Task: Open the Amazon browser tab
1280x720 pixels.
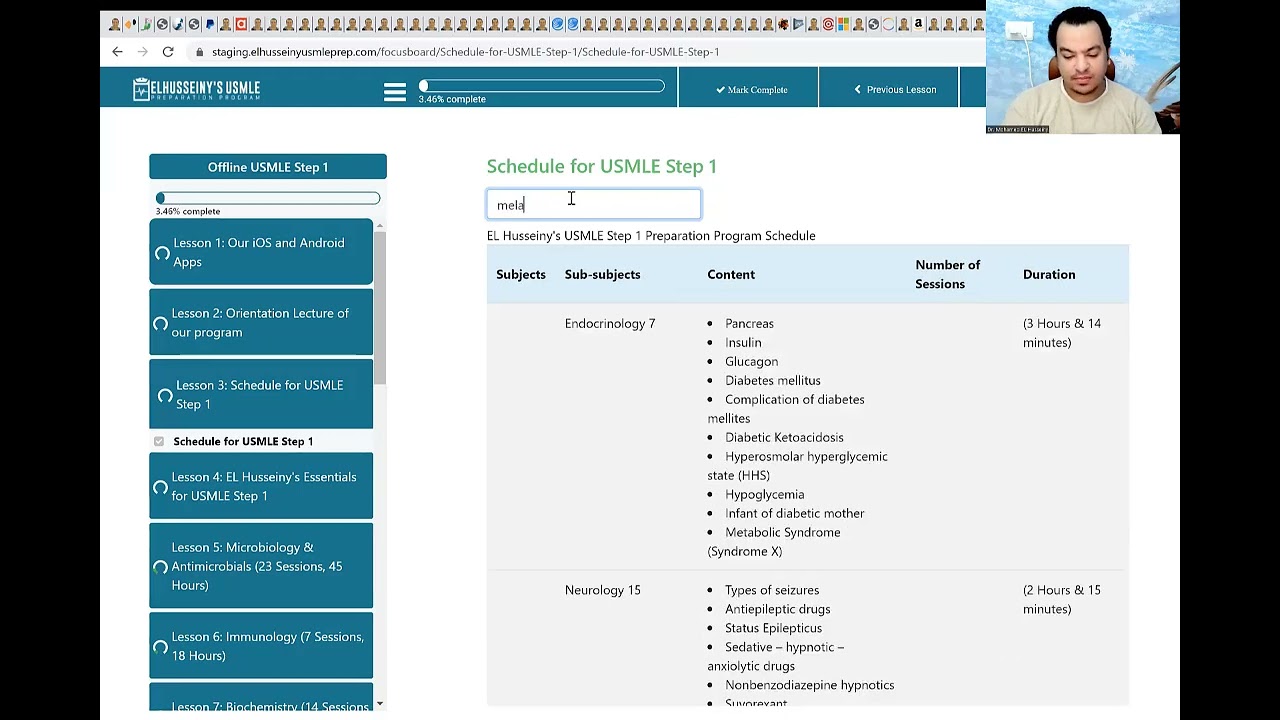Action: tap(918, 24)
